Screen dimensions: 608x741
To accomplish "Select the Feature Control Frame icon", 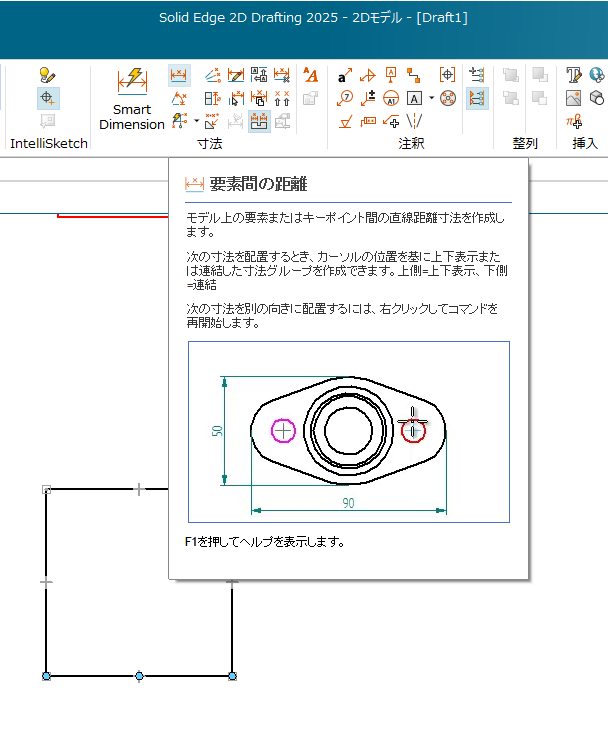I will pos(447,75).
